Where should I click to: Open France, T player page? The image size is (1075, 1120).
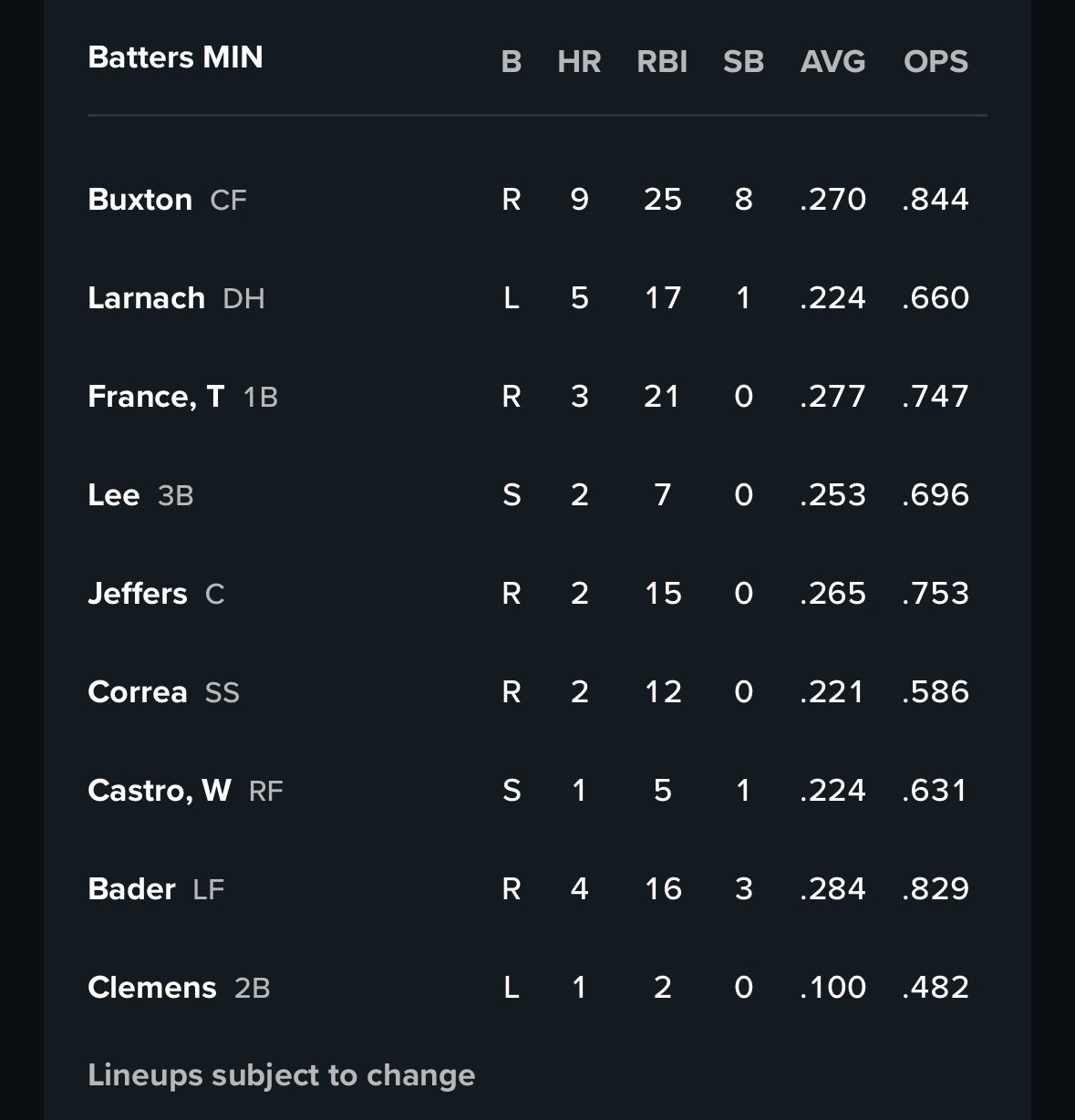click(x=156, y=397)
